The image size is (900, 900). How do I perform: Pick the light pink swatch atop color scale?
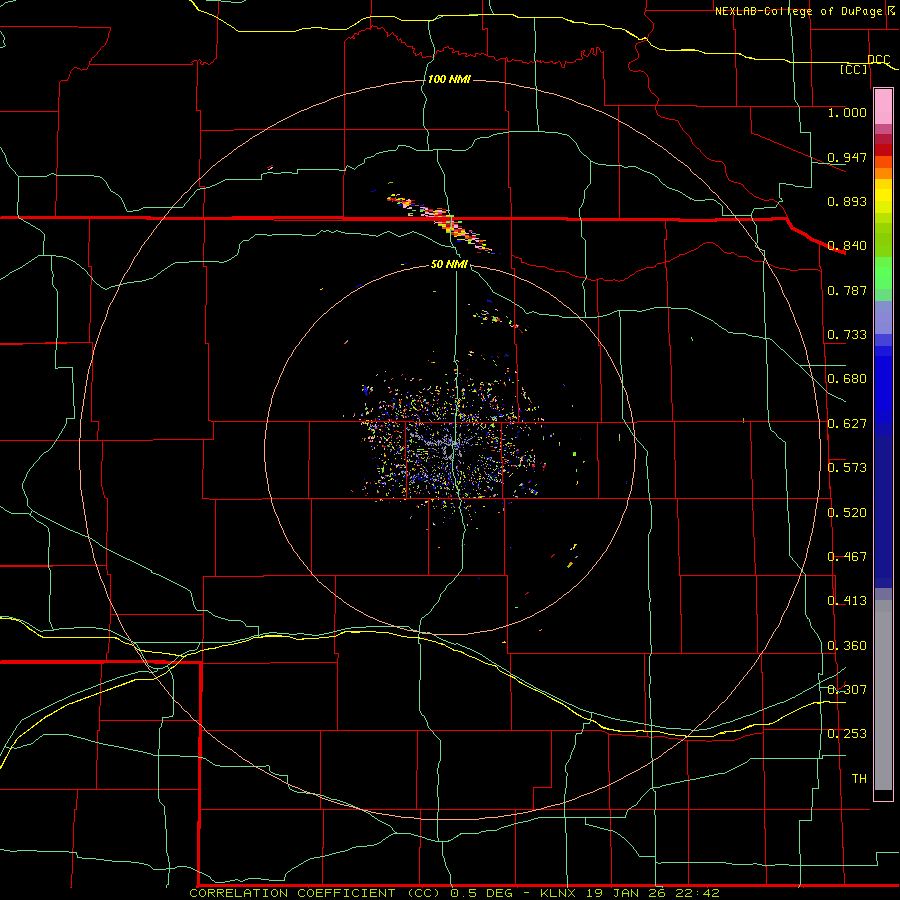click(883, 107)
